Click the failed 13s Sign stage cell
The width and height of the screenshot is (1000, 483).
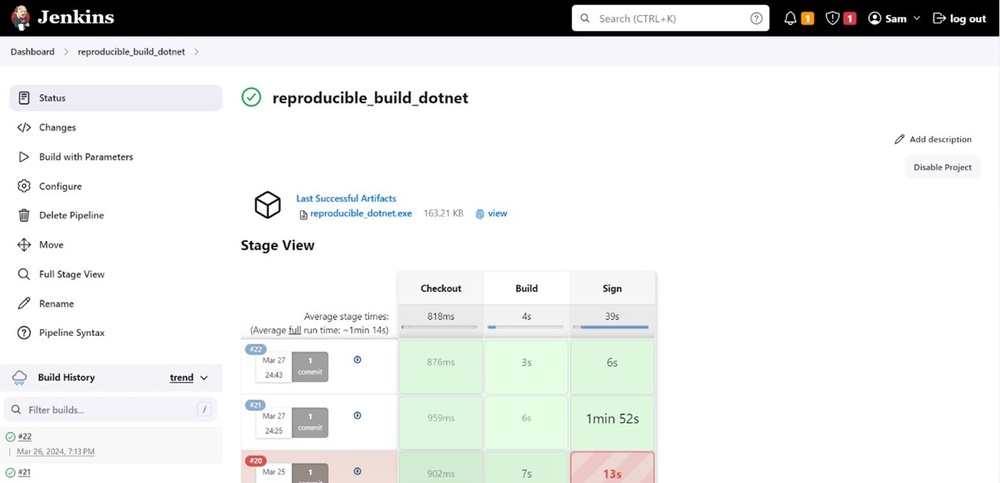pyautogui.click(x=612, y=467)
